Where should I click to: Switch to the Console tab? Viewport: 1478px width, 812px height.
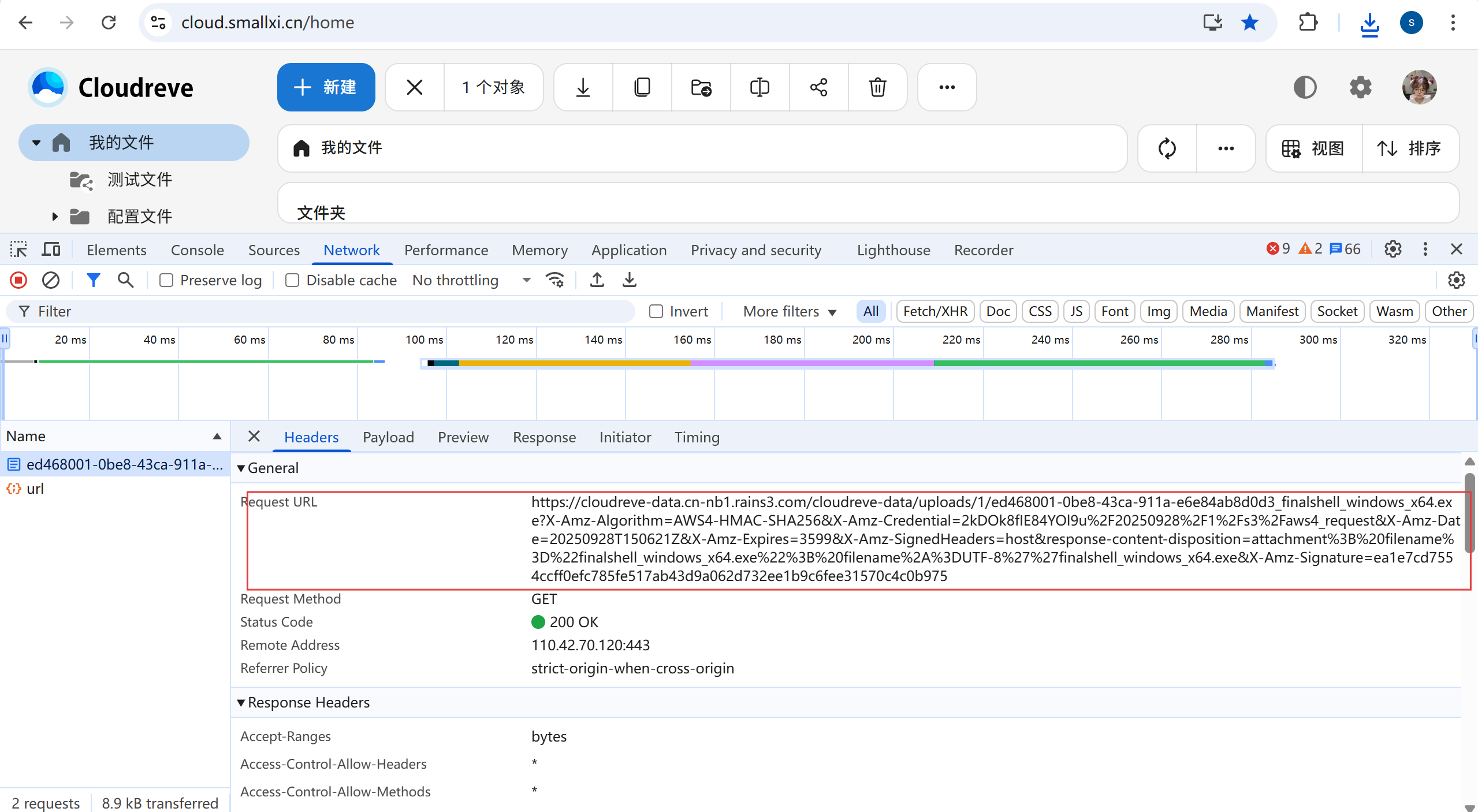197,250
